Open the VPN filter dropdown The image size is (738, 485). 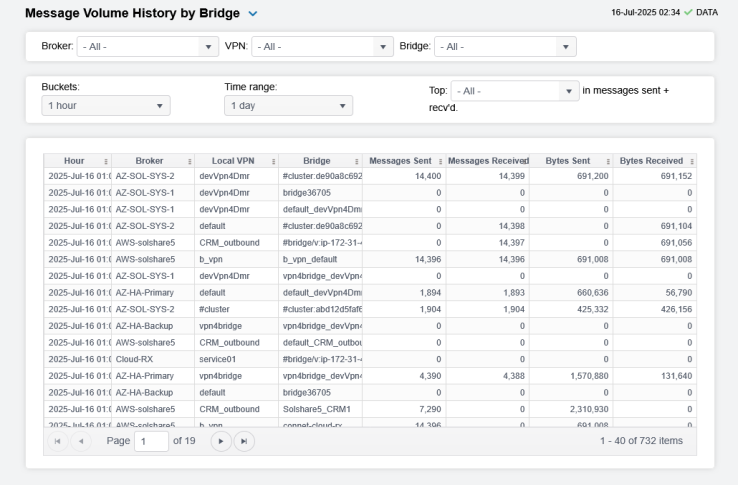(322, 47)
